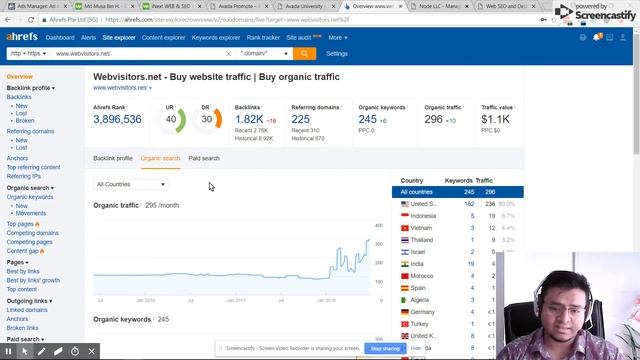Pause the Screencastify recording
Screen dimensions: 640x360
pos(8,351)
